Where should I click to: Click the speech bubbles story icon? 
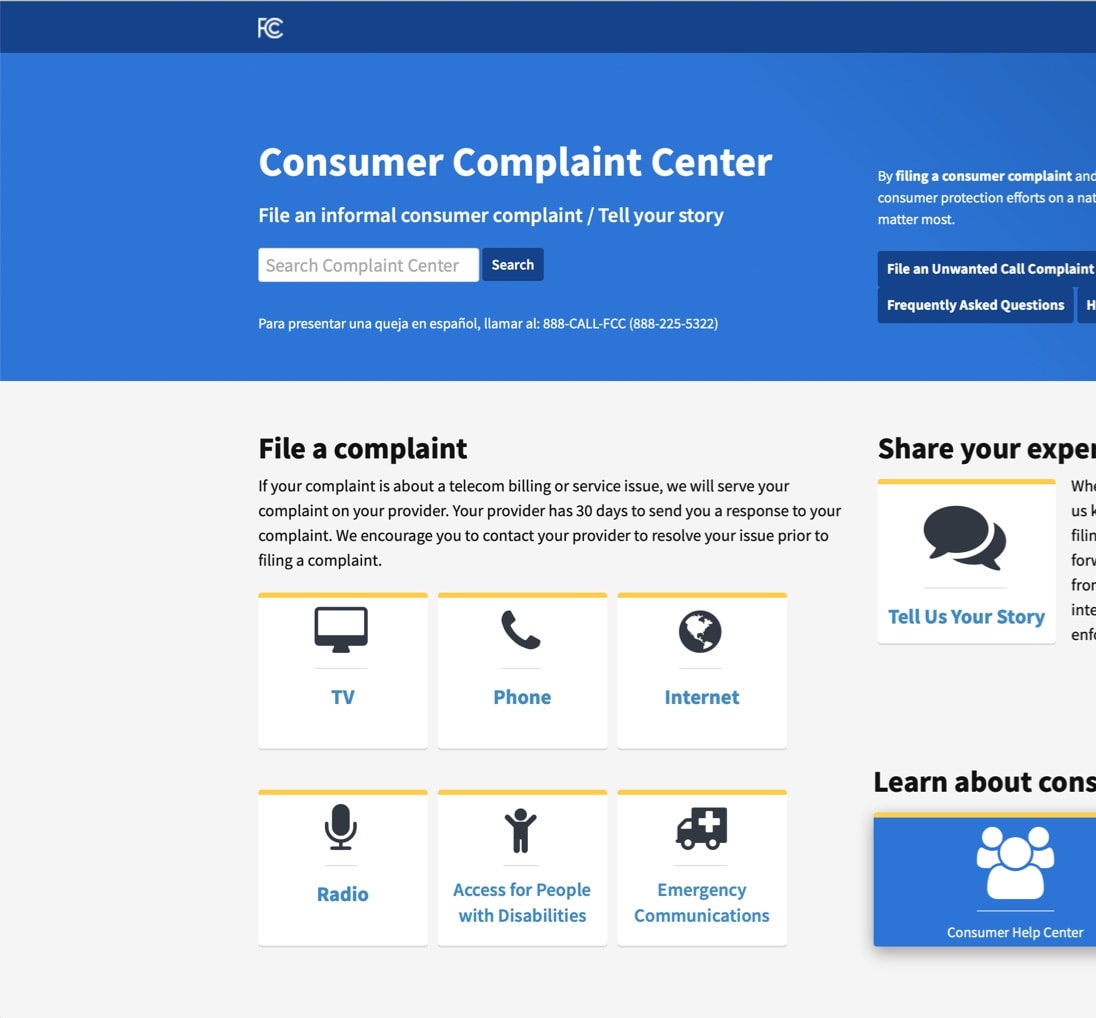tap(965, 538)
